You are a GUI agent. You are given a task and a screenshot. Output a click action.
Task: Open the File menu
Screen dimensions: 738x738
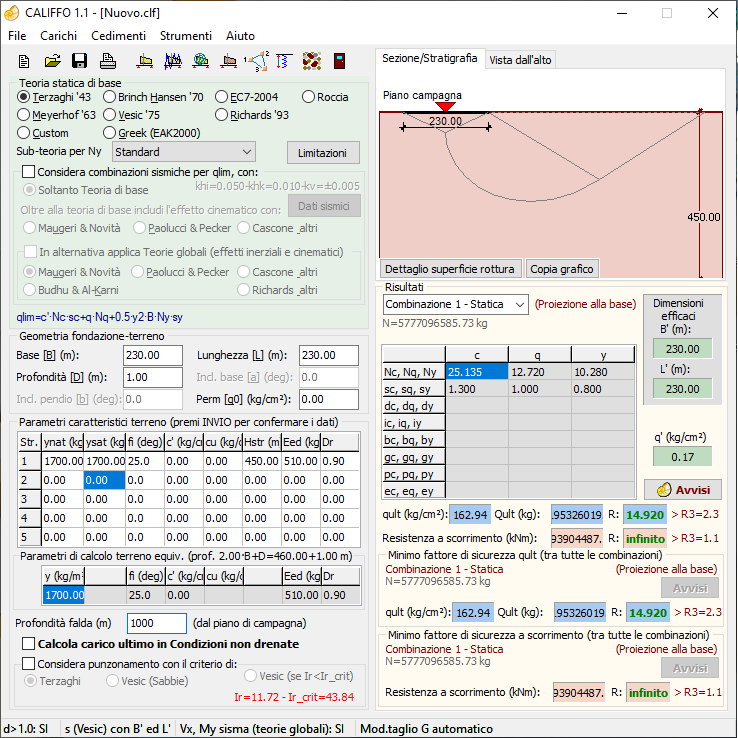(17, 36)
